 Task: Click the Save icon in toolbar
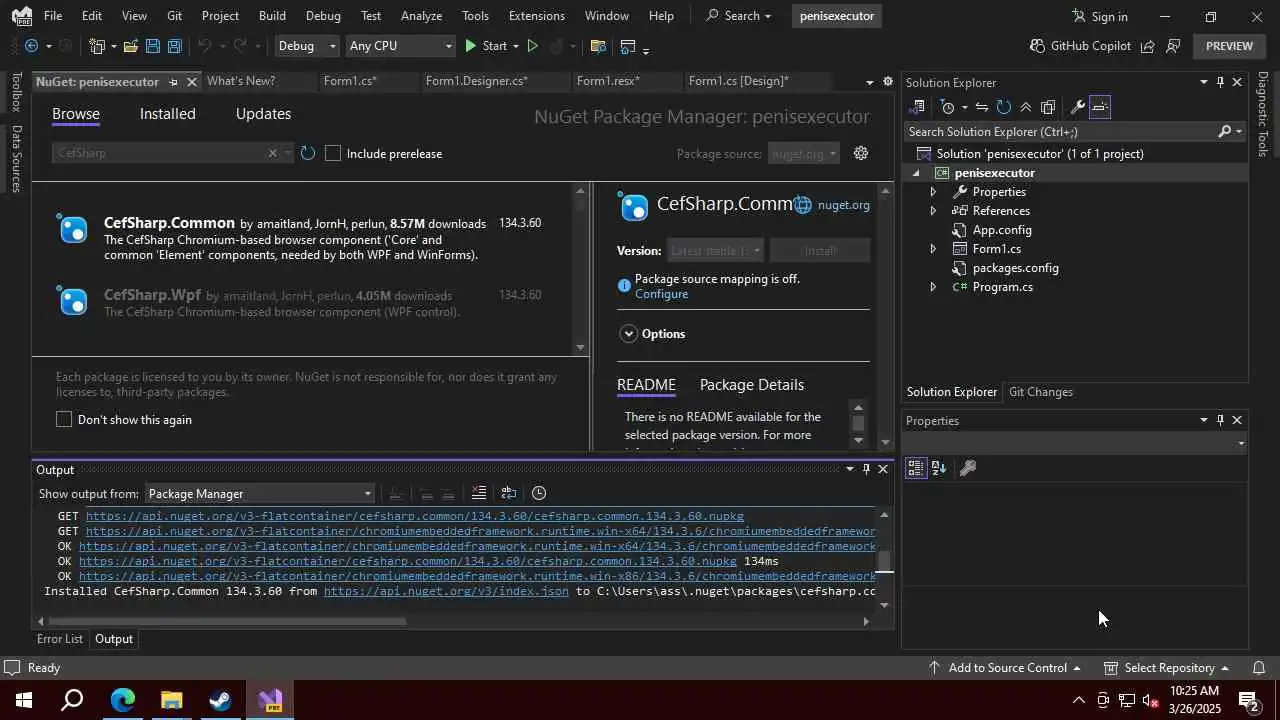tap(152, 46)
